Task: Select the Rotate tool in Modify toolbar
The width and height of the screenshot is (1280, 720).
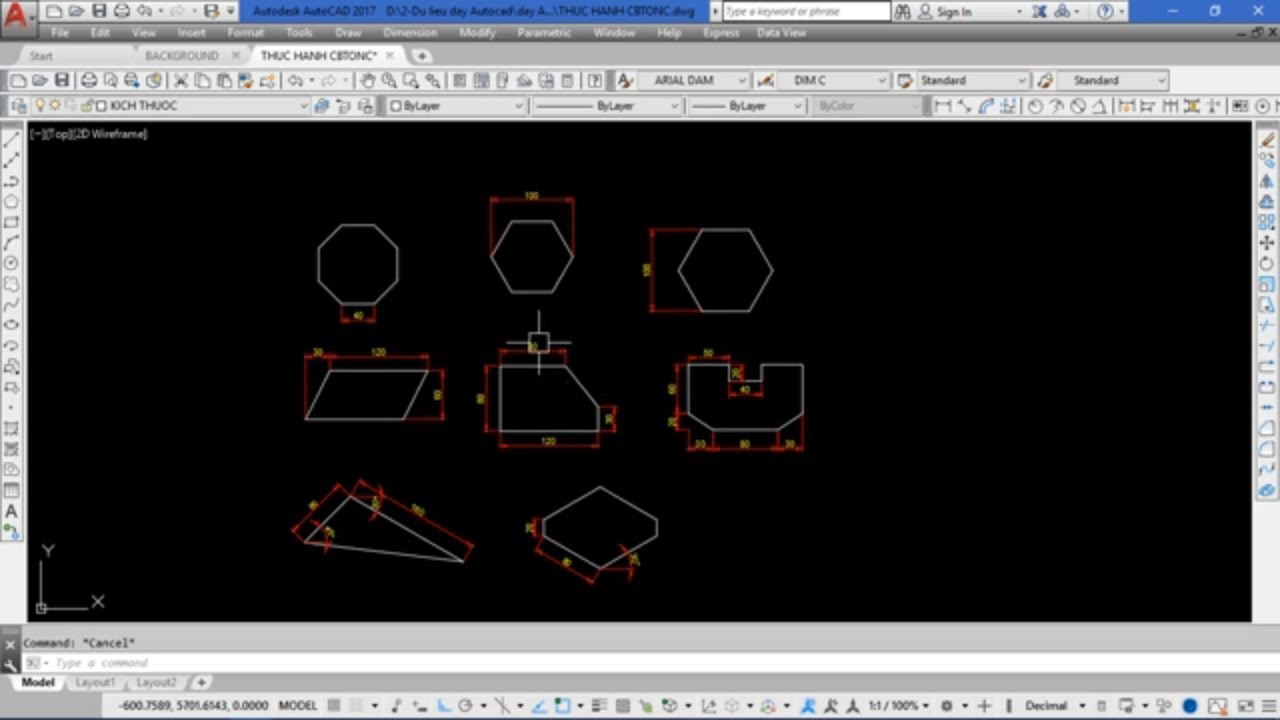Action: (x=1267, y=264)
